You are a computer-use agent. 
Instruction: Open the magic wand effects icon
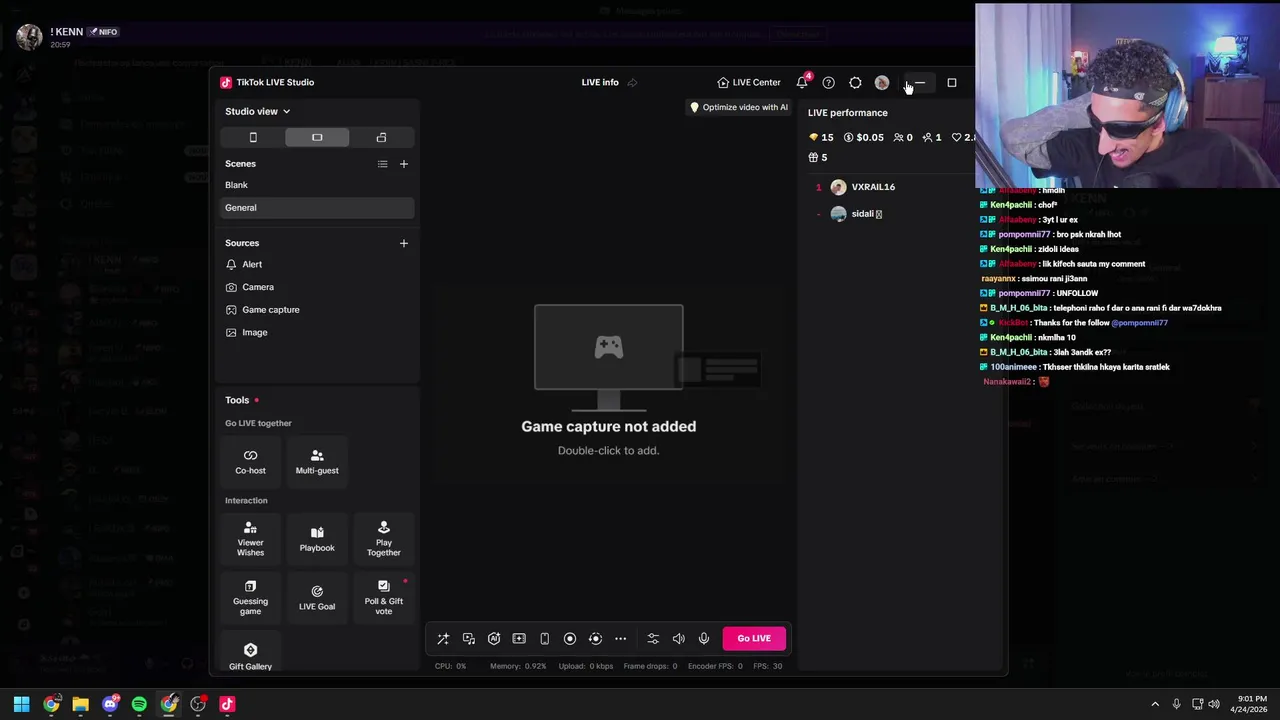point(443,638)
